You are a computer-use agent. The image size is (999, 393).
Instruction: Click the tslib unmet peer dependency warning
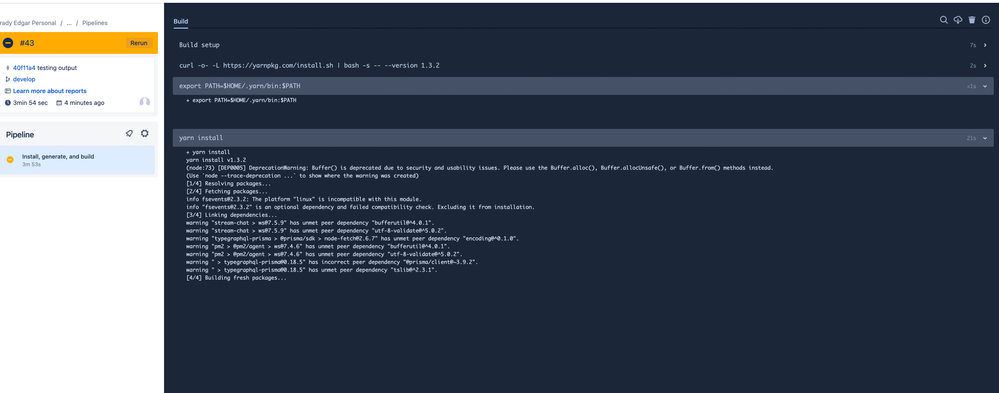point(312,270)
